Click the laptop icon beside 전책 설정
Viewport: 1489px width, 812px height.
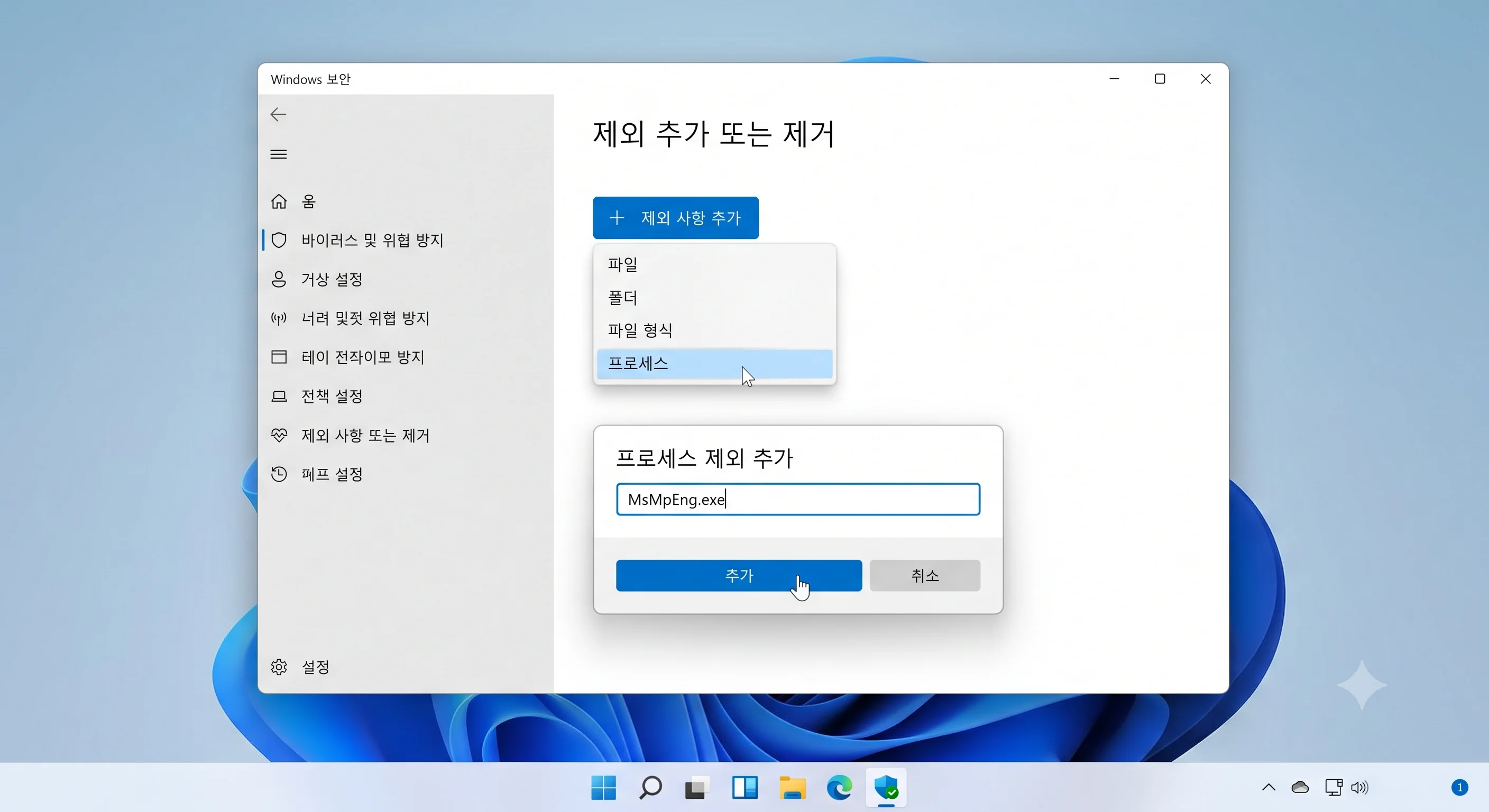[x=279, y=396]
